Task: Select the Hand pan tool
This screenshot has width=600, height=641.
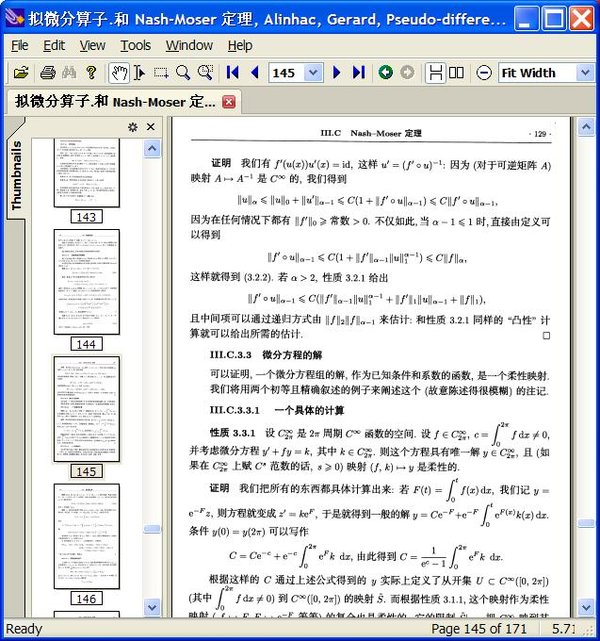Action: pyautogui.click(x=119, y=73)
